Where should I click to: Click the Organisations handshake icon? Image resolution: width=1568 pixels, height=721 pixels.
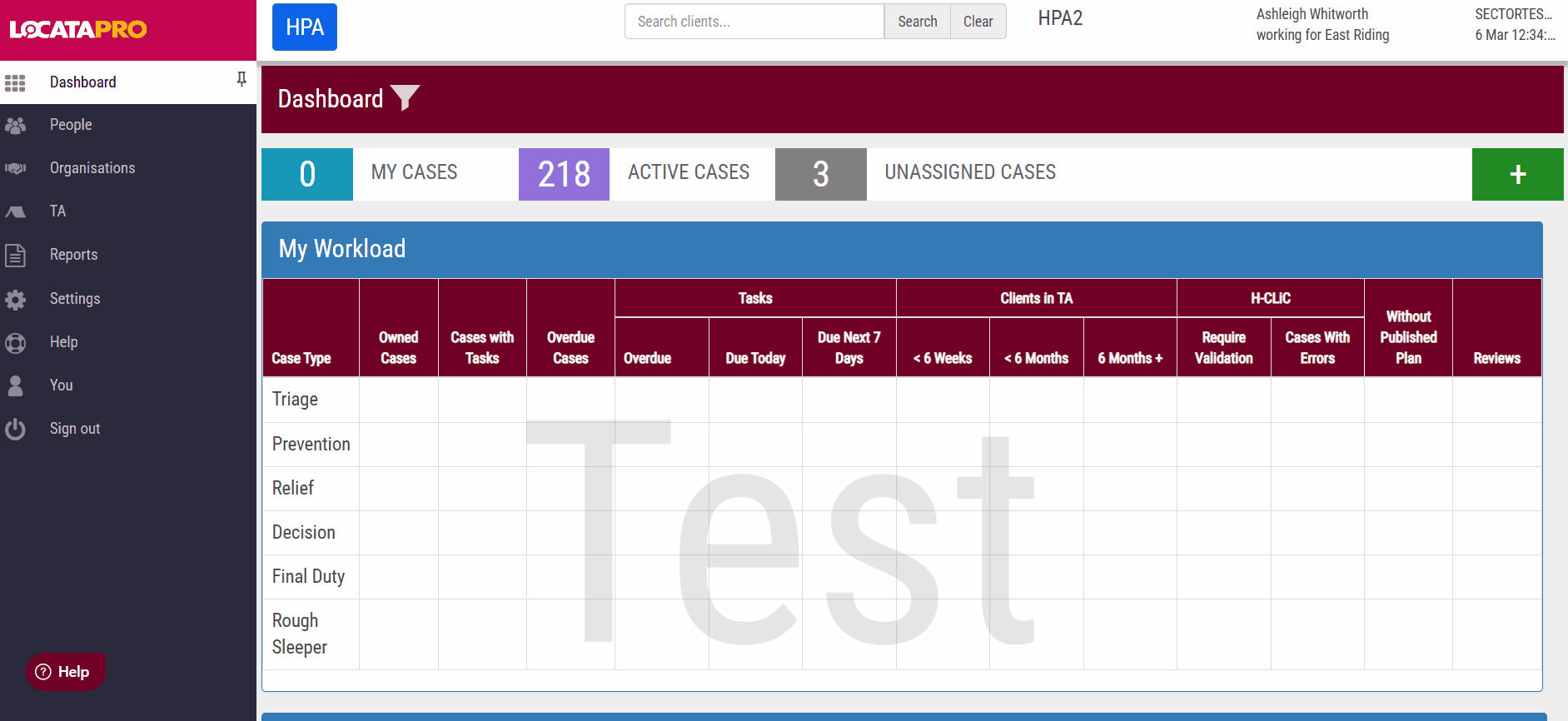15,168
